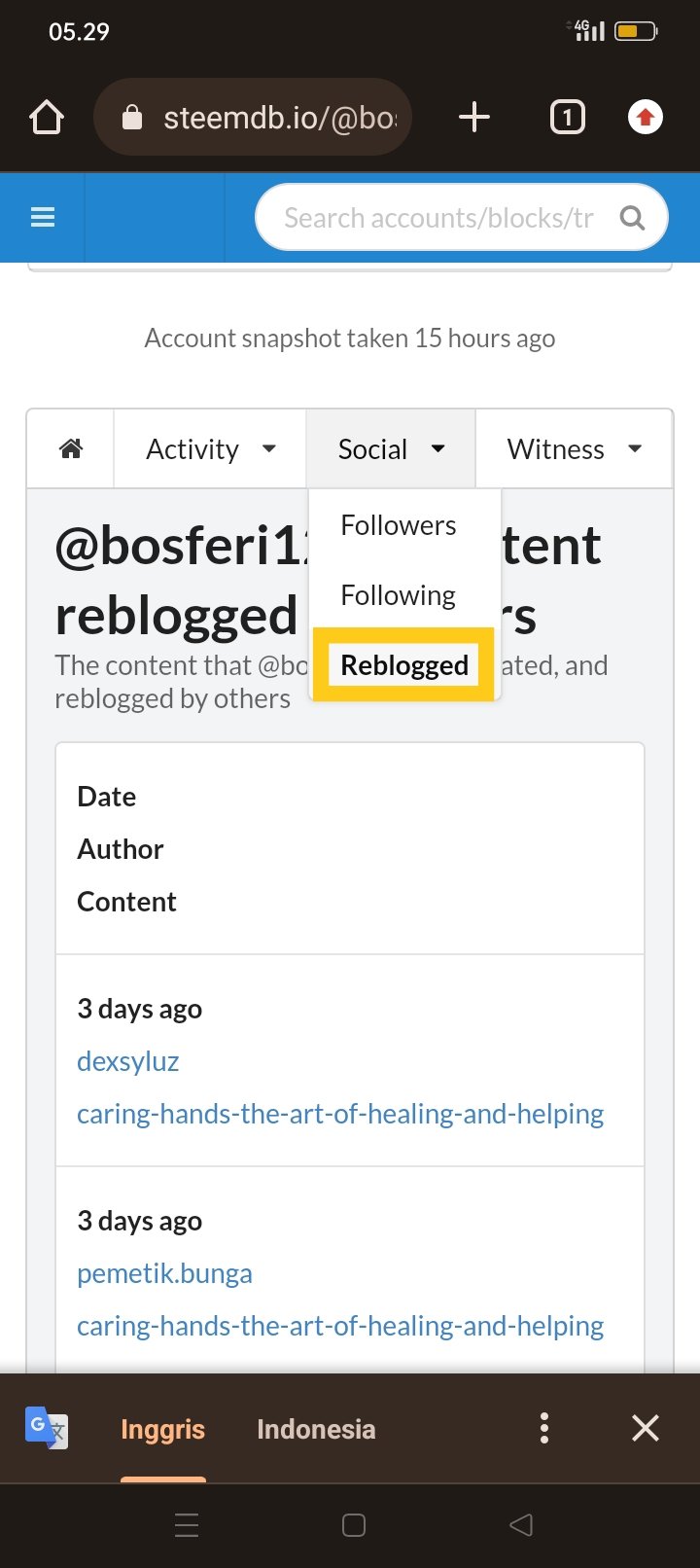Open author link dexsyluz
The width and height of the screenshot is (700, 1568).
pos(128,1061)
